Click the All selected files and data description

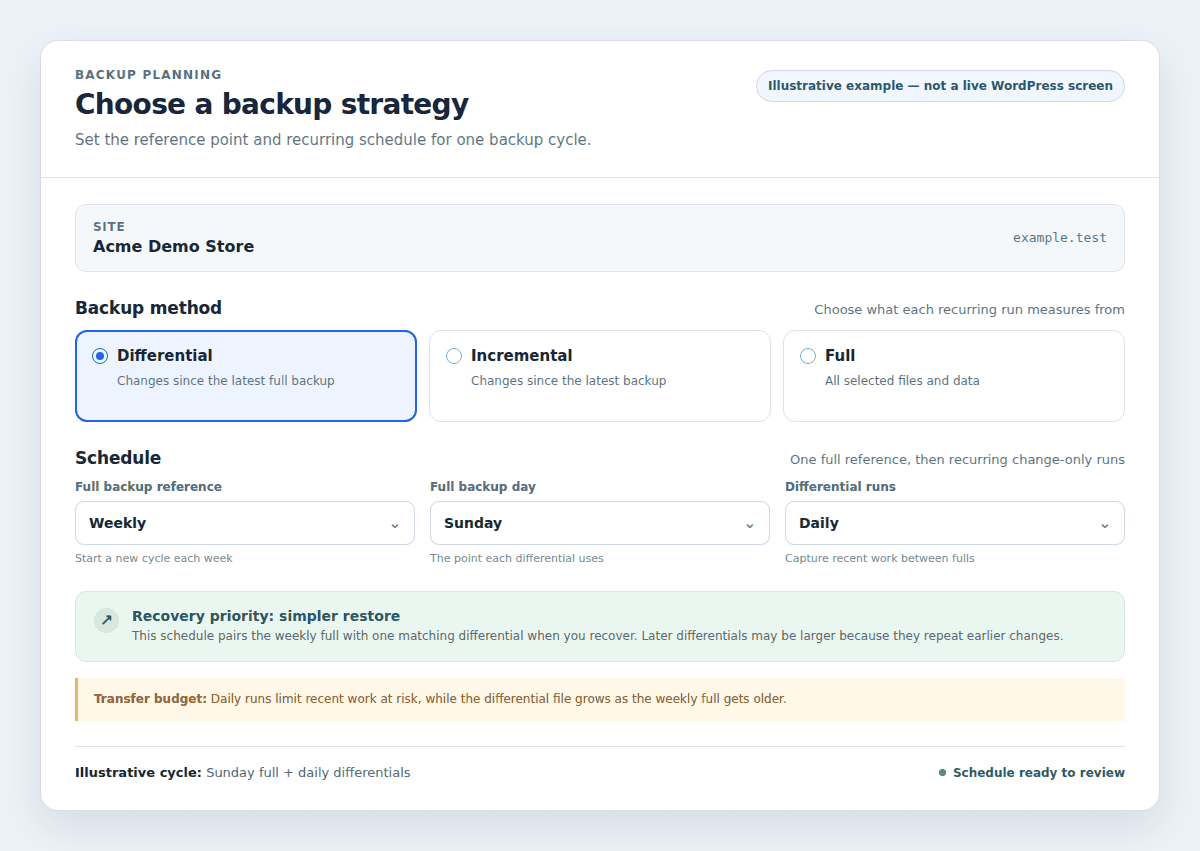click(x=902, y=381)
